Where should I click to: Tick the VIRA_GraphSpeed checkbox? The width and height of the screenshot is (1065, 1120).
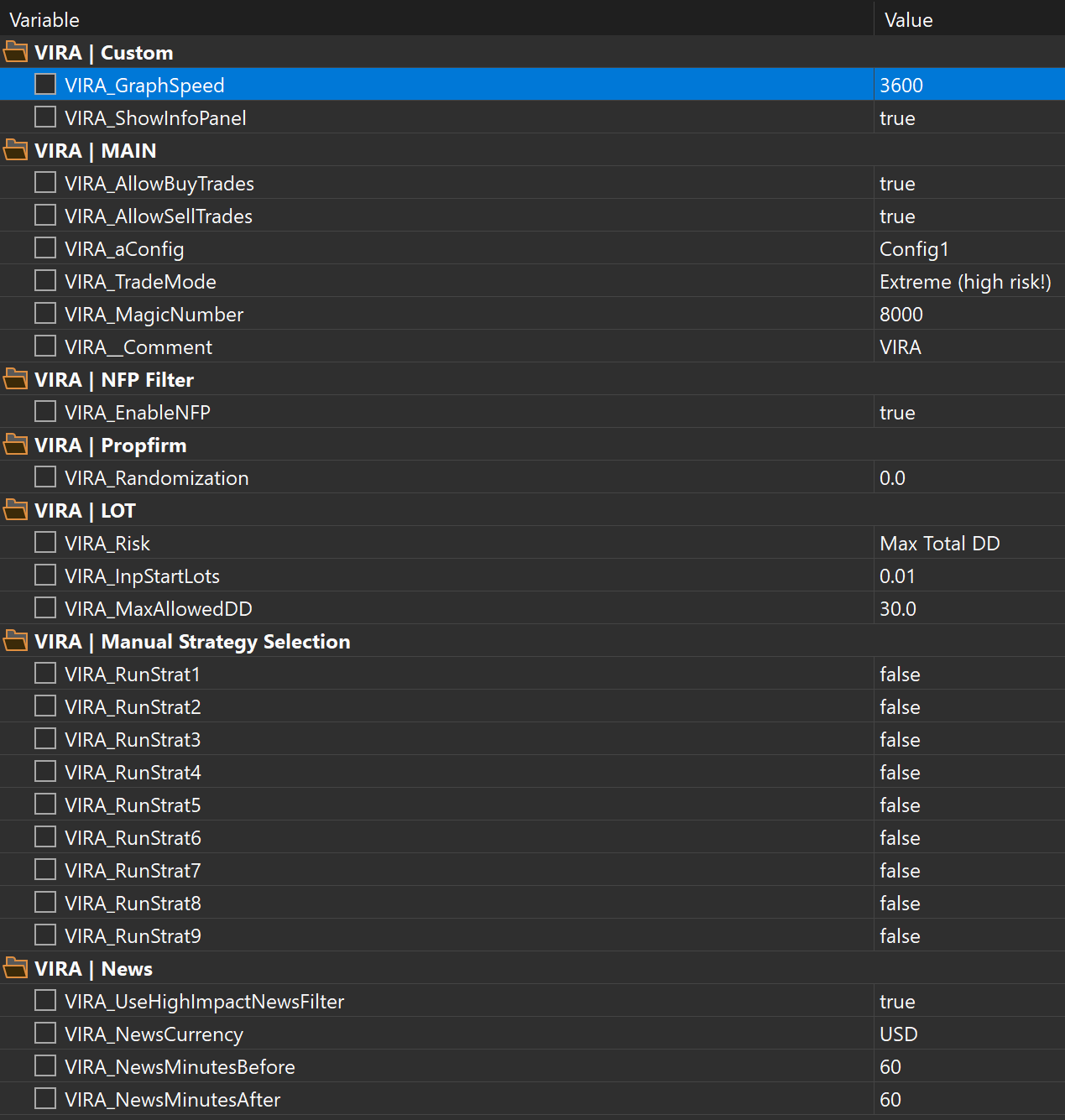tap(45, 84)
